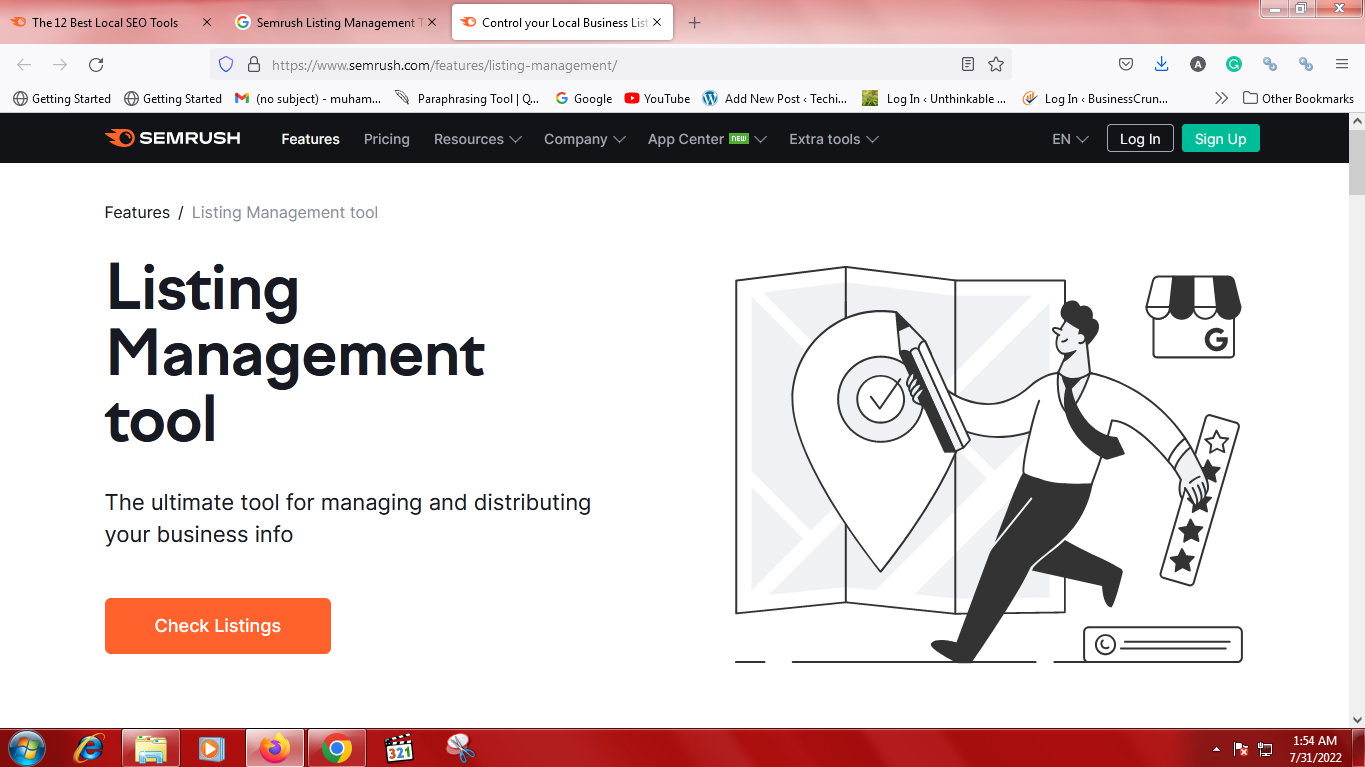Click the page vertical scrollbar thumb
The height and width of the screenshot is (767, 1365).
coord(1356,162)
